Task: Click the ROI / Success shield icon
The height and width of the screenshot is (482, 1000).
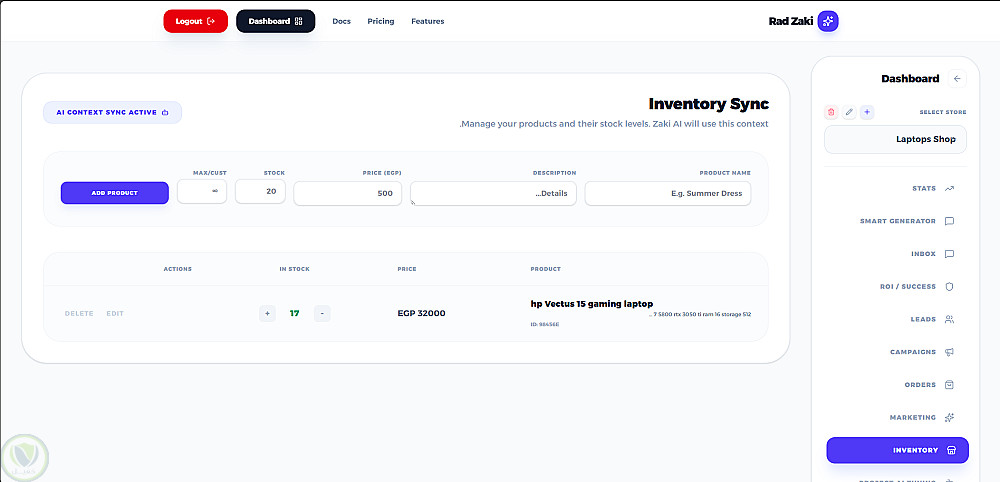Action: point(949,287)
